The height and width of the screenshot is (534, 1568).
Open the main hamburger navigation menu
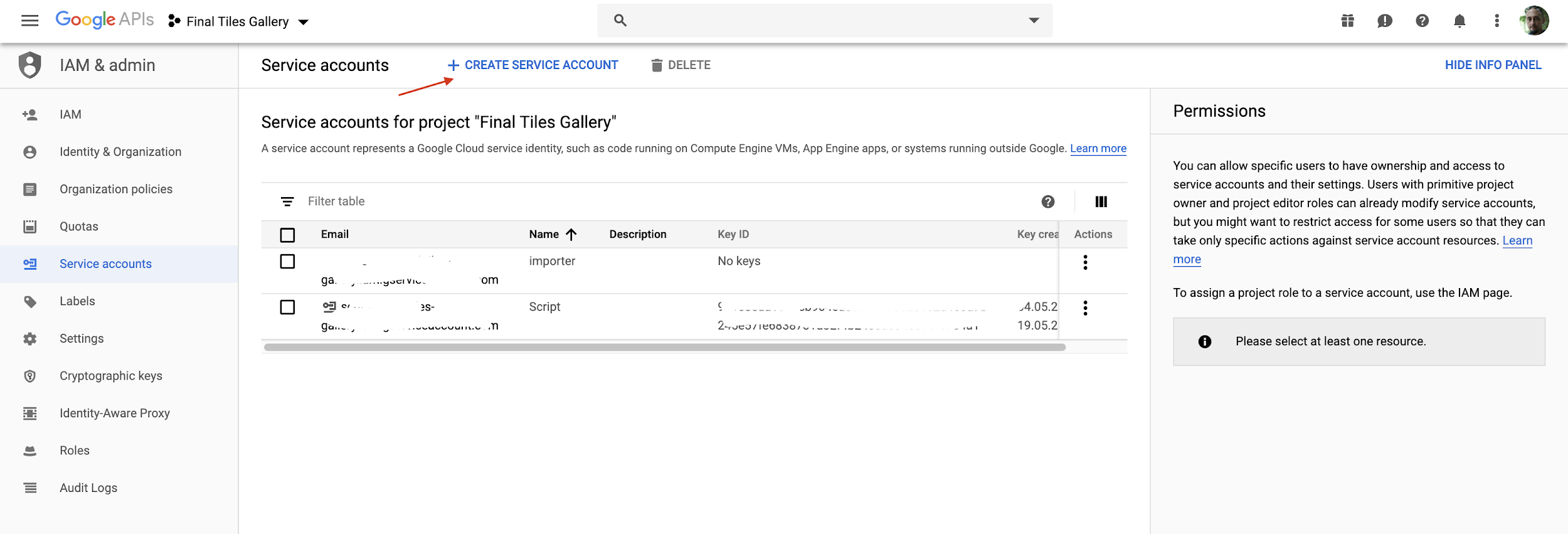pos(29,21)
